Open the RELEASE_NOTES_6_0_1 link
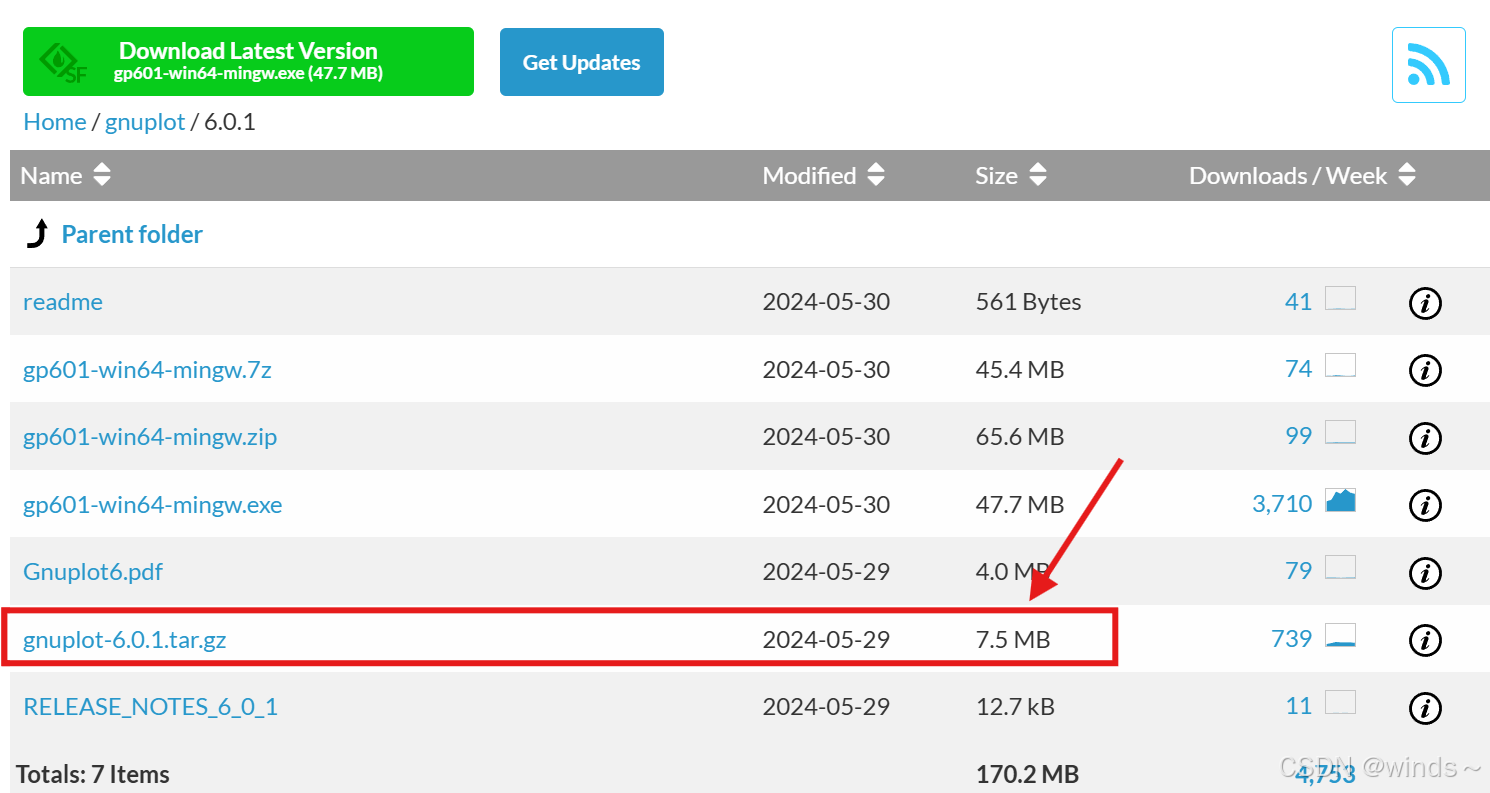 (151, 707)
